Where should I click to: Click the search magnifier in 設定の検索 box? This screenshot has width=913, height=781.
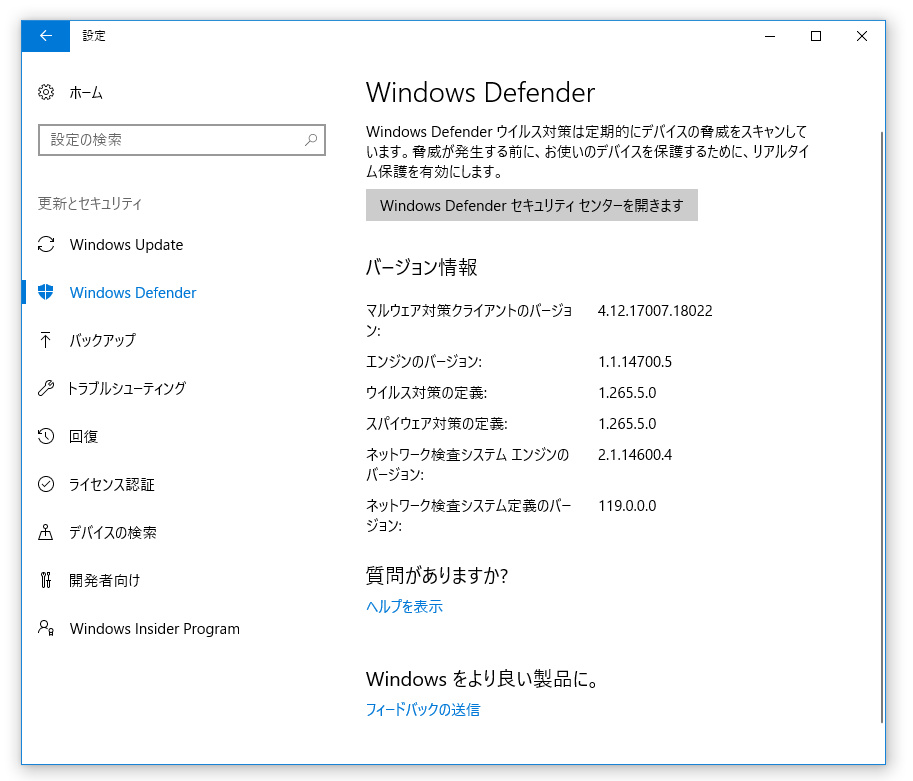(x=310, y=140)
